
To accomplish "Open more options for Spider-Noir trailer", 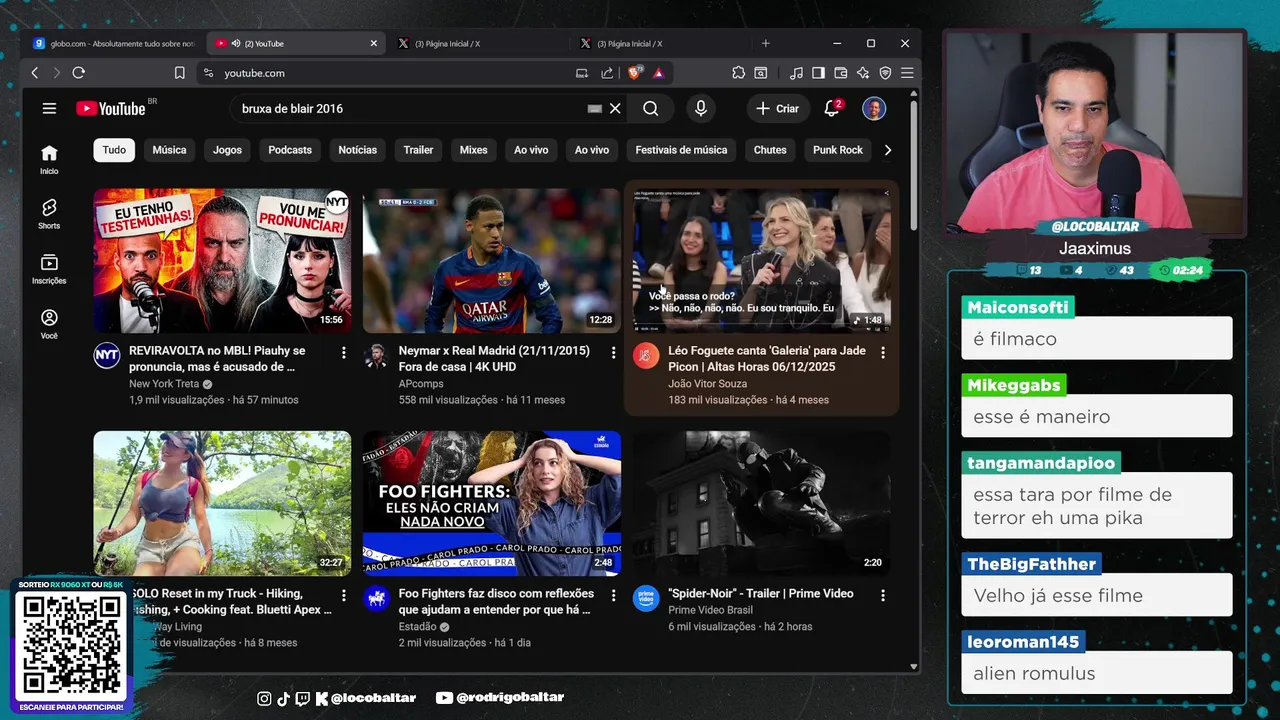I will point(882,596).
